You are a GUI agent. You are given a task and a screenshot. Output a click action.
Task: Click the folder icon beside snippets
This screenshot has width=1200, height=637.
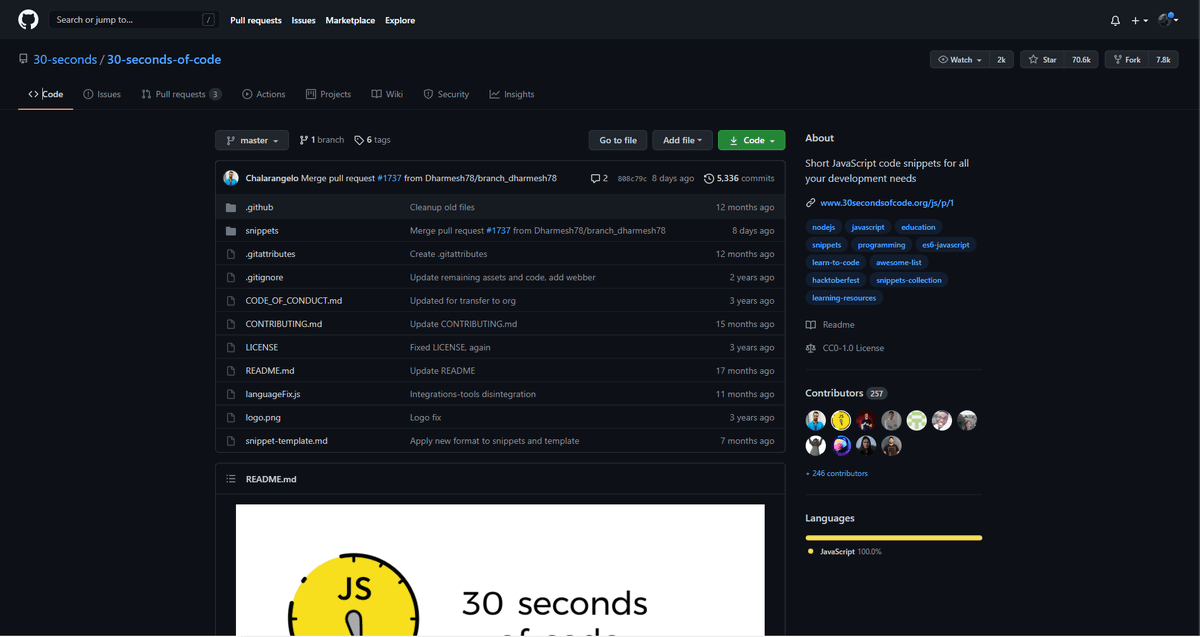[231, 230]
